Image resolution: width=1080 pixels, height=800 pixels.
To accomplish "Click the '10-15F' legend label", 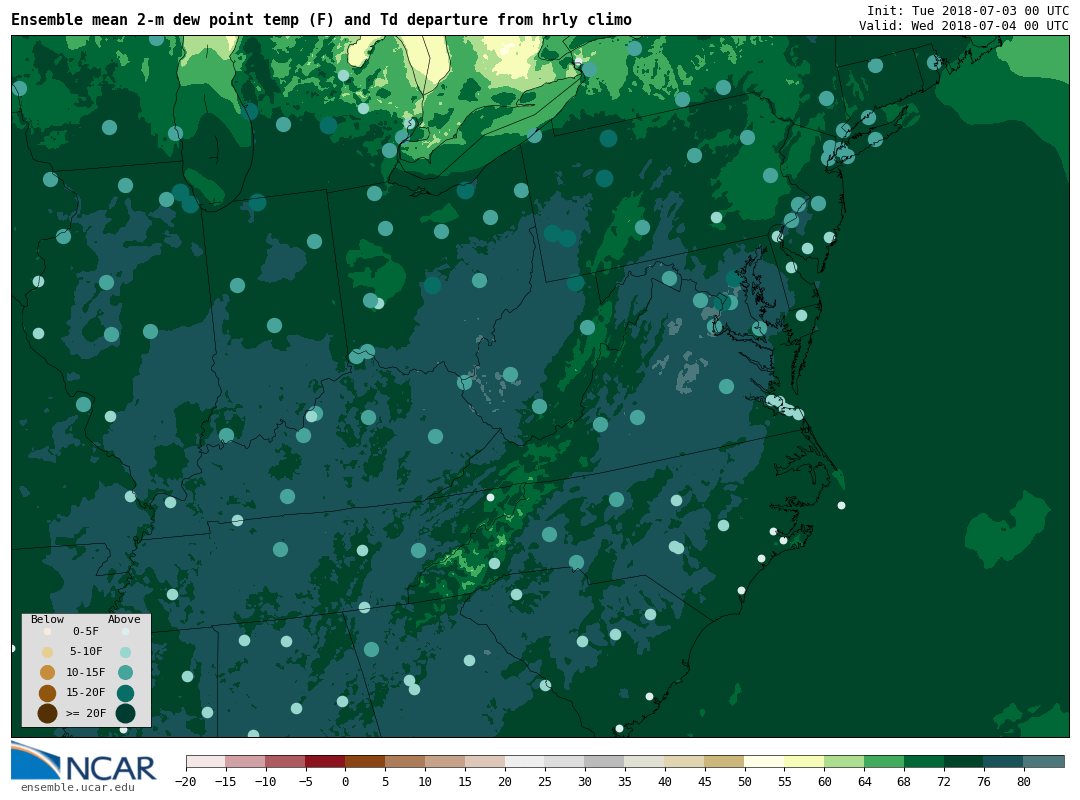I will point(86,672).
